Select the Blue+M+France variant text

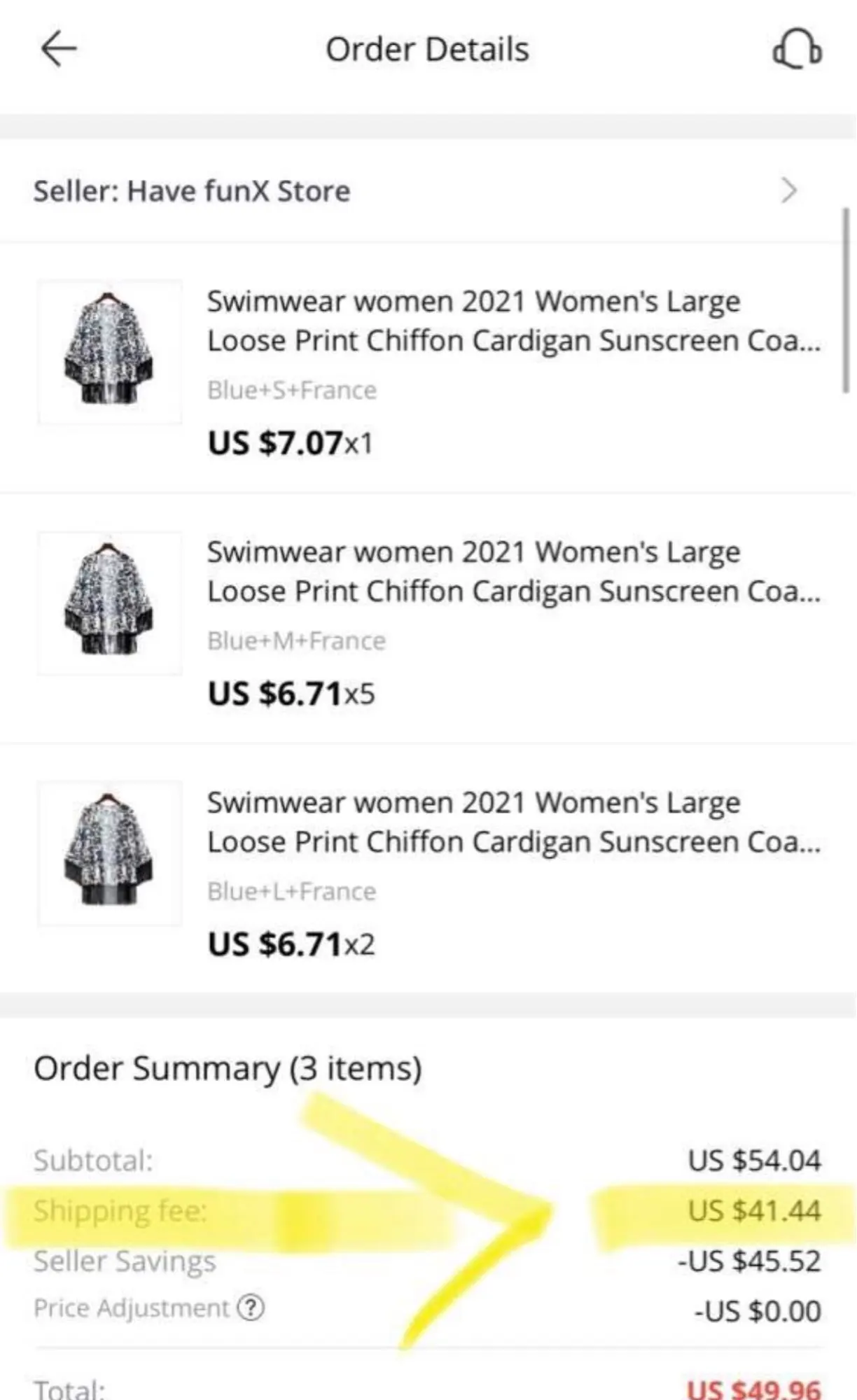[296, 640]
